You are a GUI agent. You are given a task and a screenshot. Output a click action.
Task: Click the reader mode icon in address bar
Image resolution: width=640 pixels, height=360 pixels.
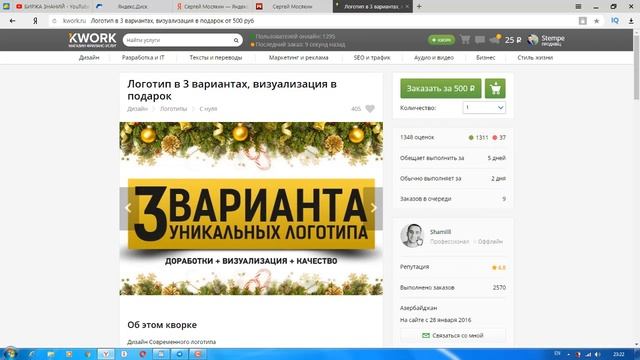click(582, 21)
